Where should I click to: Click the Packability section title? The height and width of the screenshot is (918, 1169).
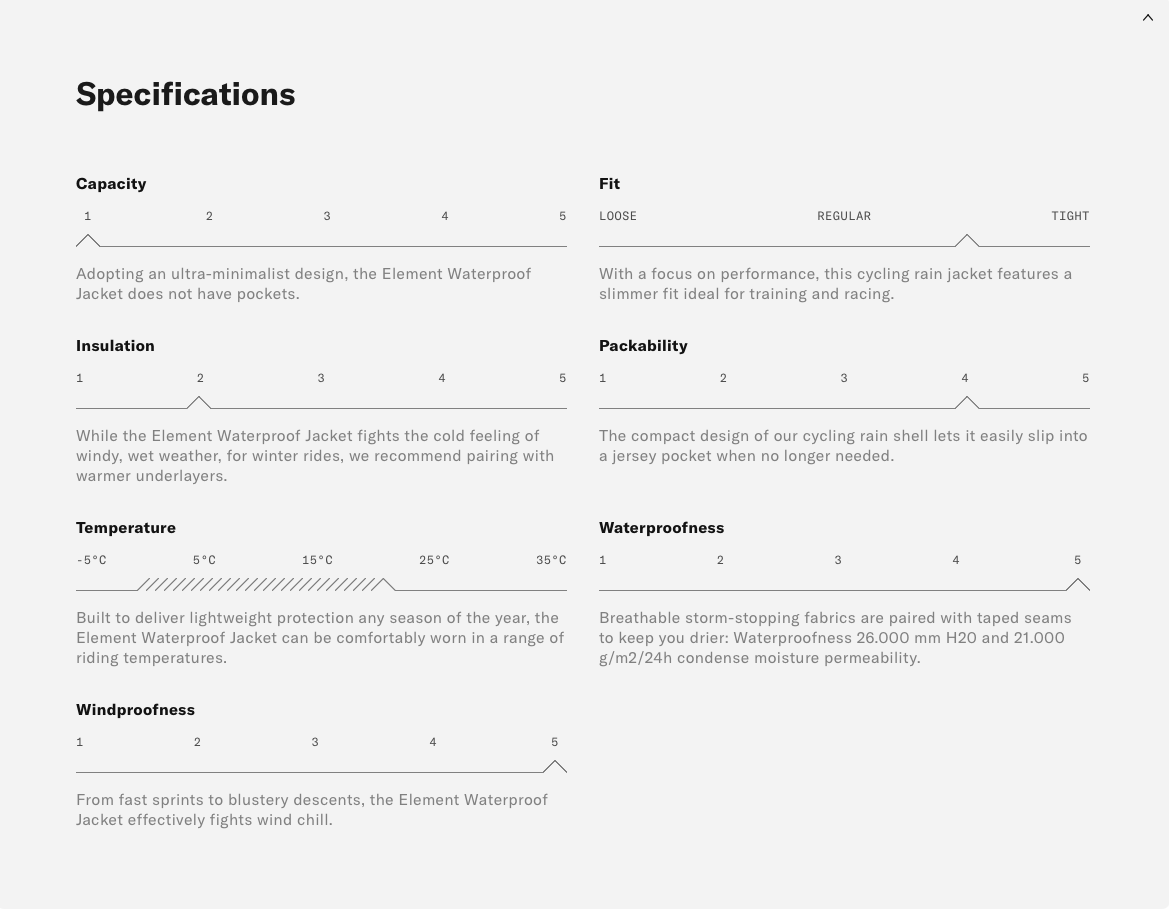point(643,346)
